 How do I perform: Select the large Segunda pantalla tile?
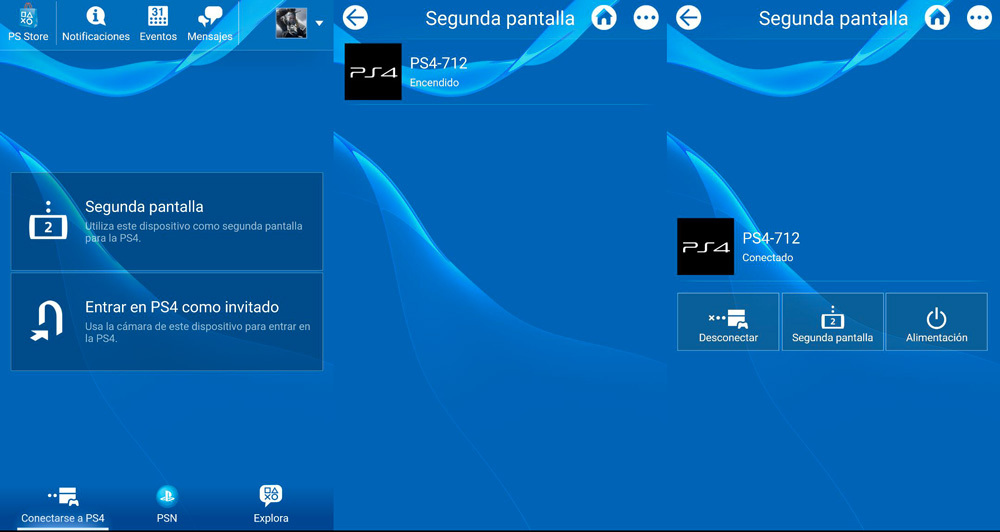coord(167,221)
